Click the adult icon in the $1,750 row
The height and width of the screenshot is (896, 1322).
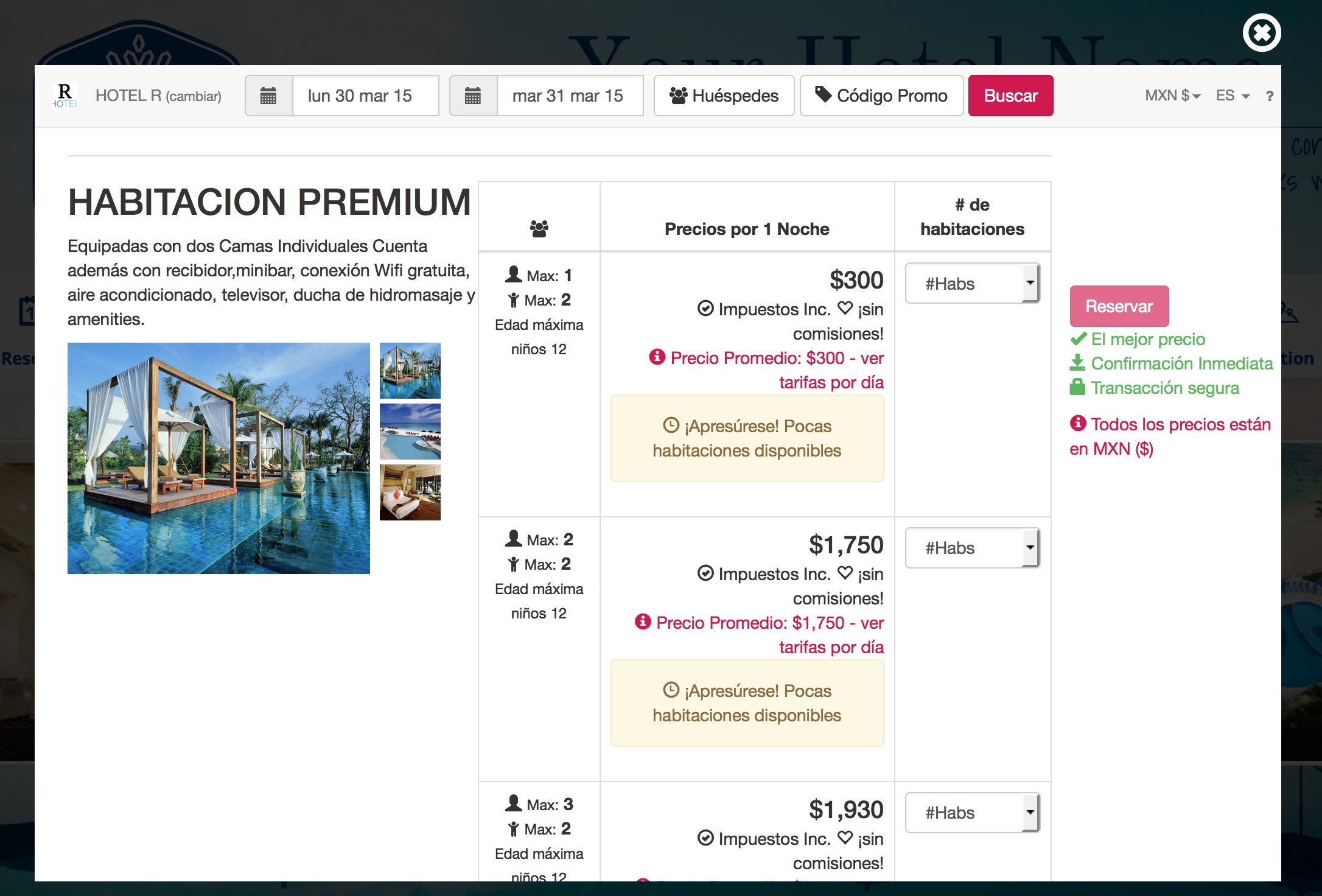click(514, 539)
